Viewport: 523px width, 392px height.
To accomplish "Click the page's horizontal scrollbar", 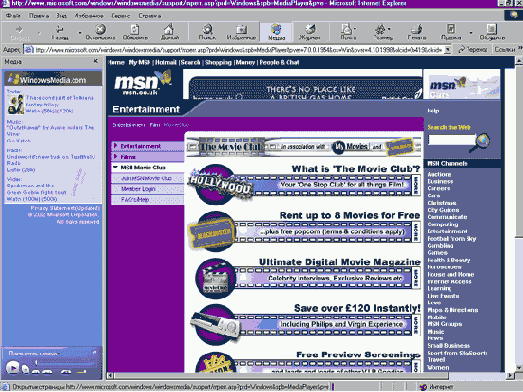I will click(311, 376).
